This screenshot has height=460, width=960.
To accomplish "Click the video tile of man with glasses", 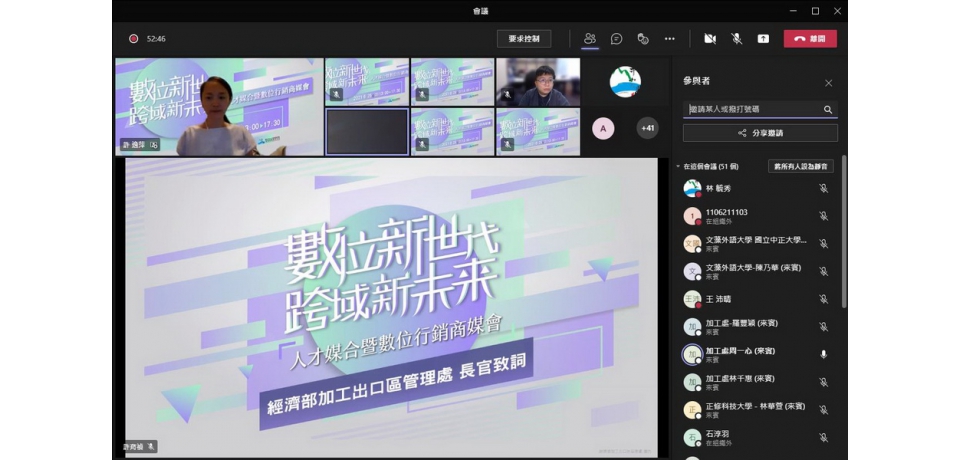I will click(x=538, y=82).
